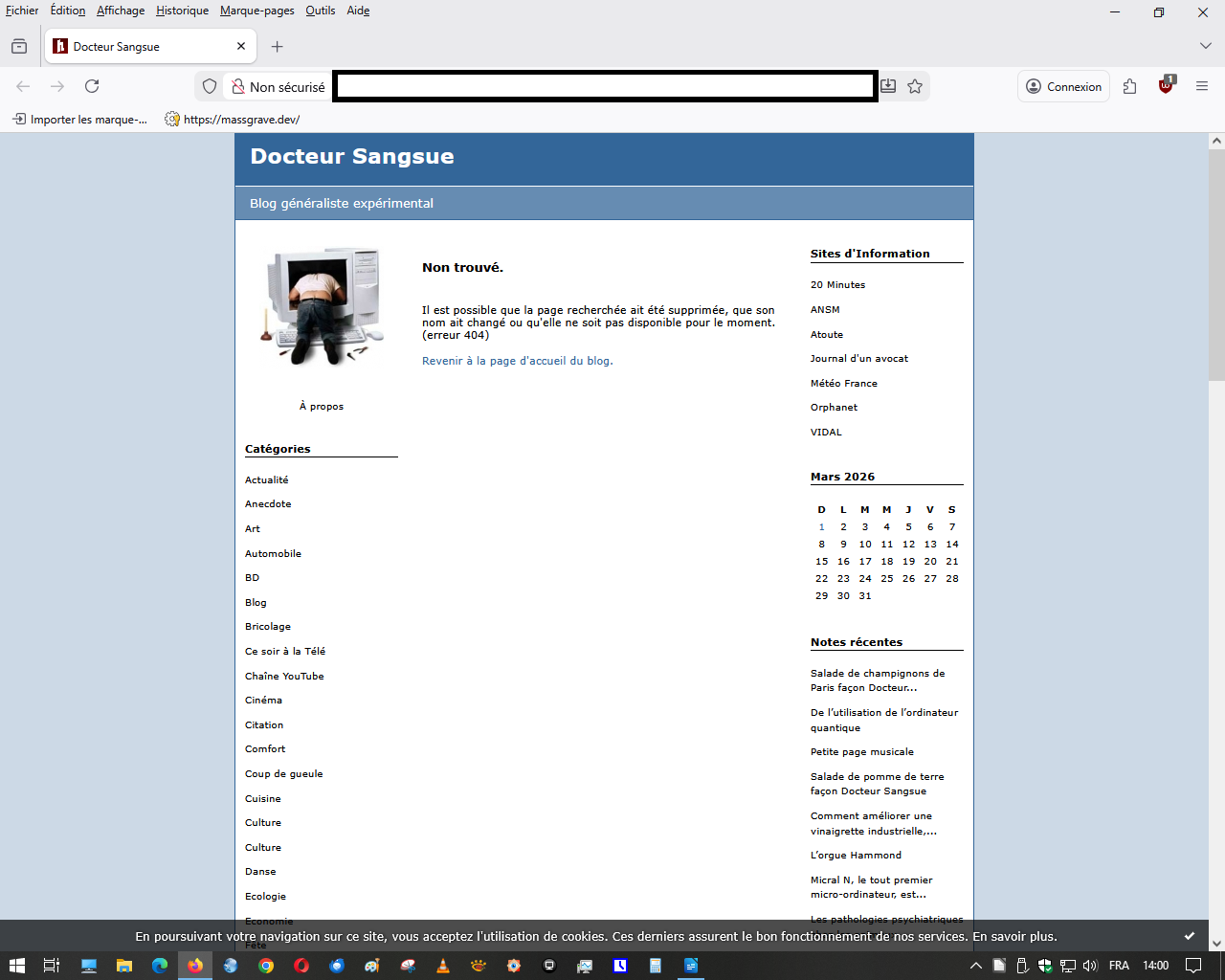
Task: Install page as app icon in address bar
Action: click(x=888, y=86)
